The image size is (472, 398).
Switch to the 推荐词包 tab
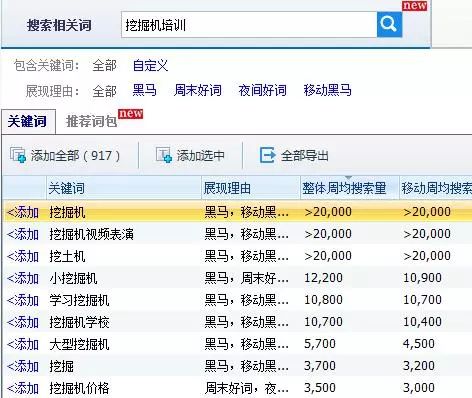point(92,121)
